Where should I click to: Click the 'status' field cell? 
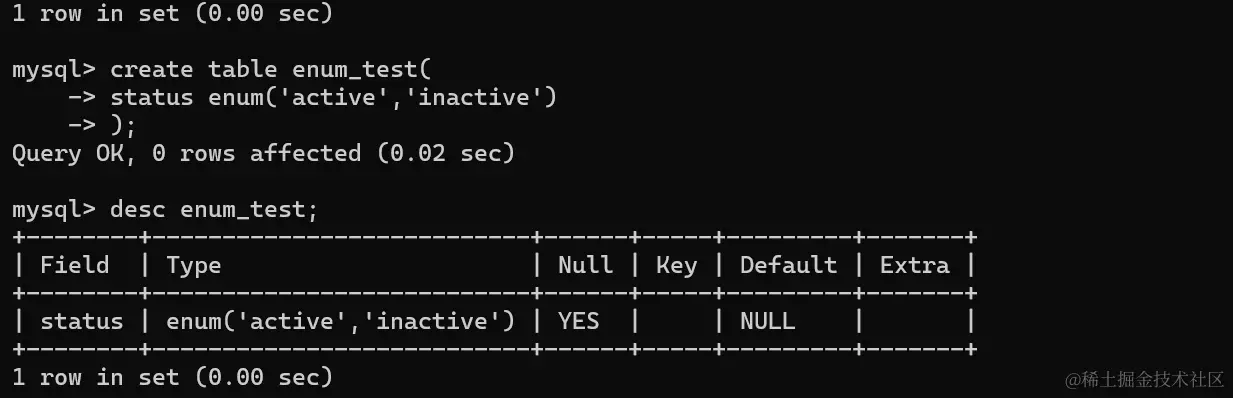click(82, 321)
